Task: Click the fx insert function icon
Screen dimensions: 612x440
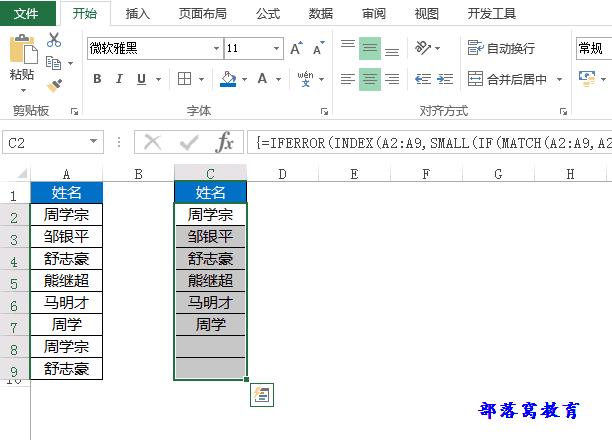Action: pos(225,142)
